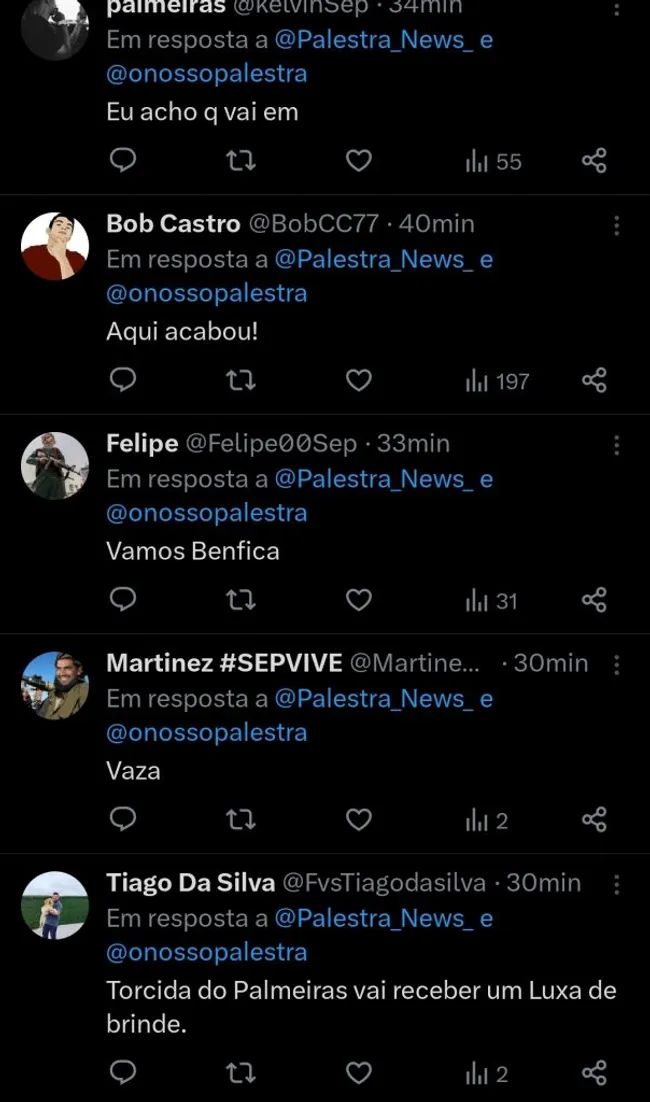The height and width of the screenshot is (1102, 650).
Task: Expand the three-dot menu on Martinez's tweet
Action: pyautogui.click(x=617, y=663)
